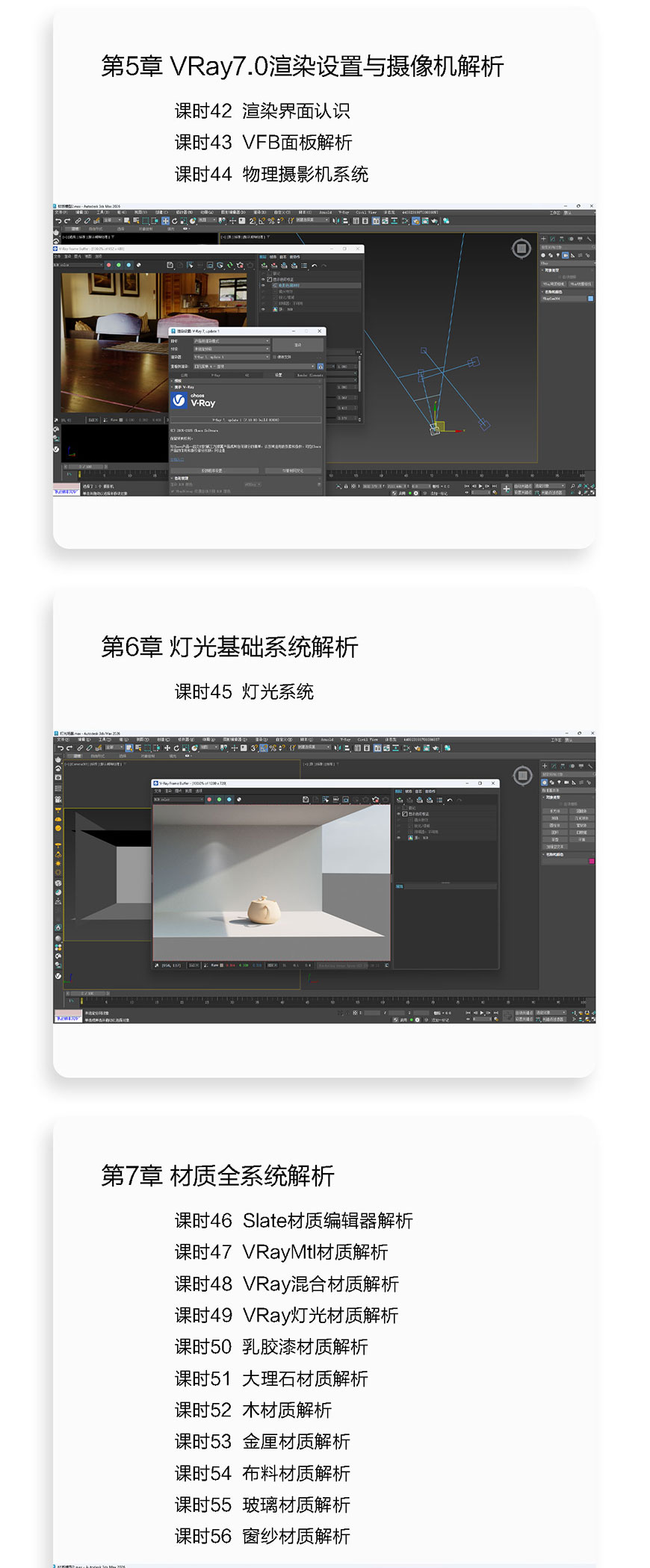Open the V-Ray menu in first 3ds Max menu bar
The height and width of the screenshot is (1568, 650).
pos(344,213)
